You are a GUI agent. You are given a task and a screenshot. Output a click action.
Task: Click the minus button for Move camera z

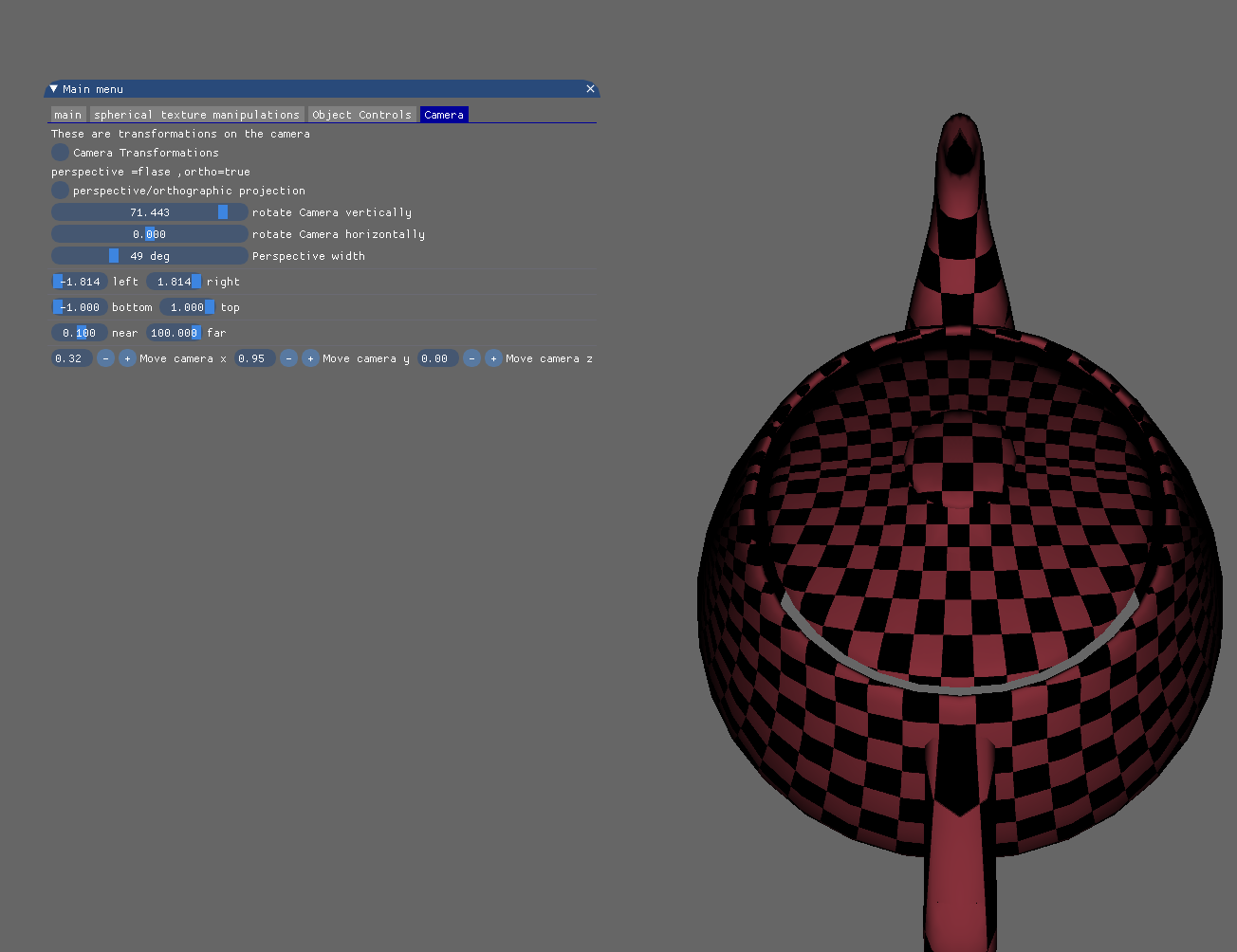471,357
